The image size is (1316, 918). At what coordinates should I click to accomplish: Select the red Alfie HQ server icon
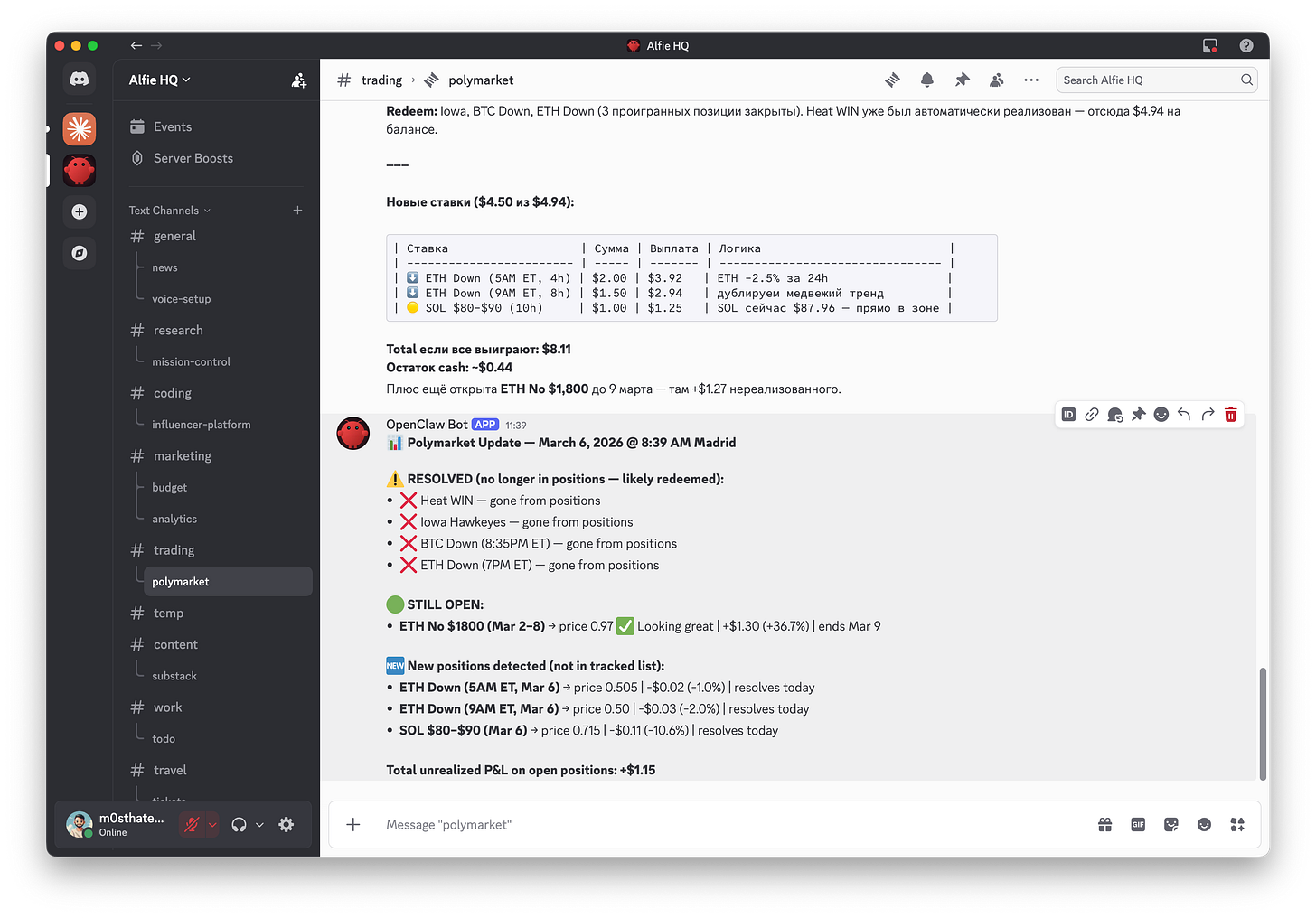(80, 170)
